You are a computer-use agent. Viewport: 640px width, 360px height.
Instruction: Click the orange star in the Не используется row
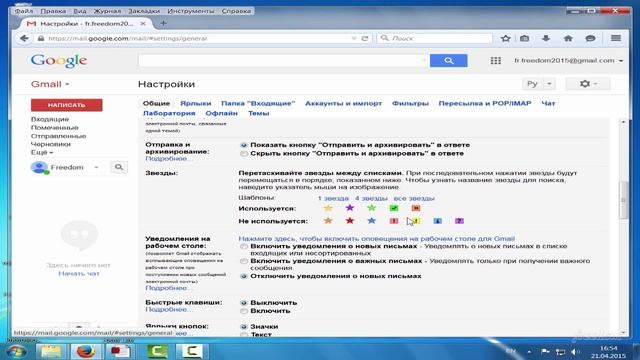tap(328, 221)
